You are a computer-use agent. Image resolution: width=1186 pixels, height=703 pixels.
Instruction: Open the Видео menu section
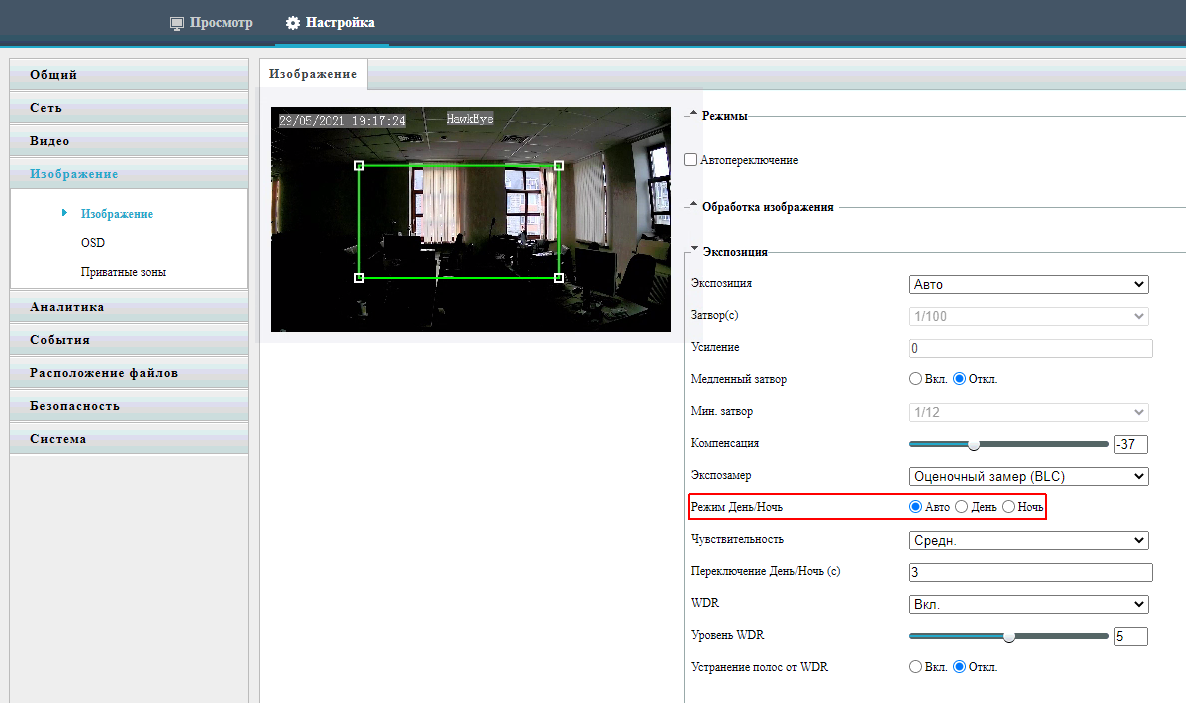click(x=129, y=141)
